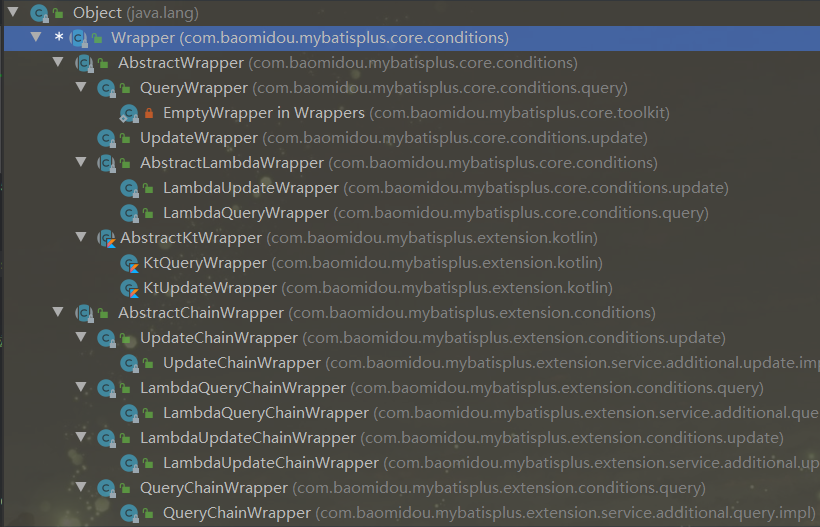Select the UpdateWrapper row text

click(394, 138)
